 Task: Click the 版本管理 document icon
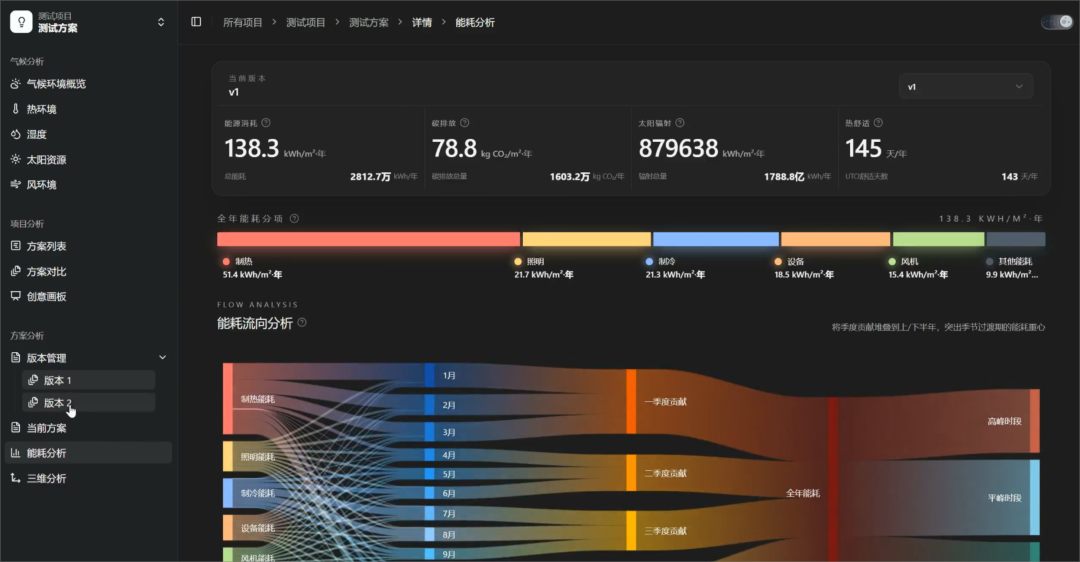tap(15, 357)
